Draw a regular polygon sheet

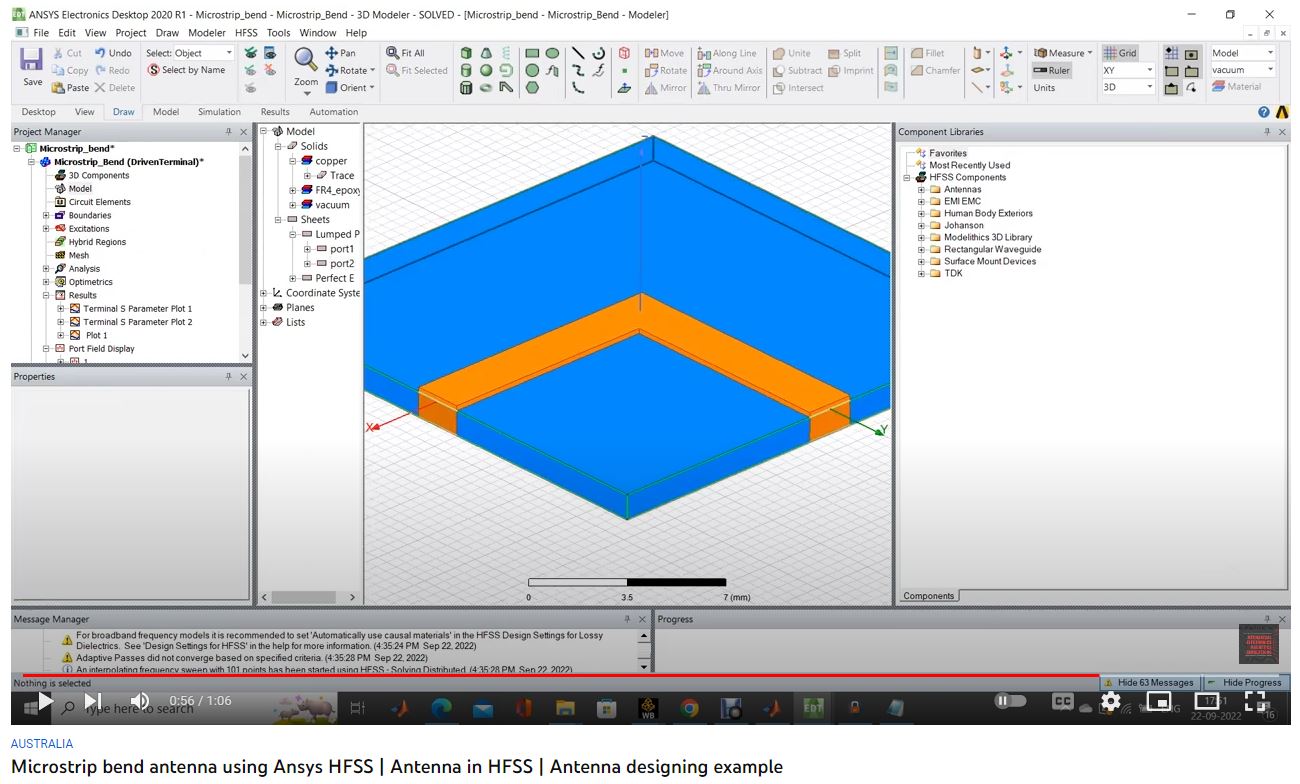point(532,88)
